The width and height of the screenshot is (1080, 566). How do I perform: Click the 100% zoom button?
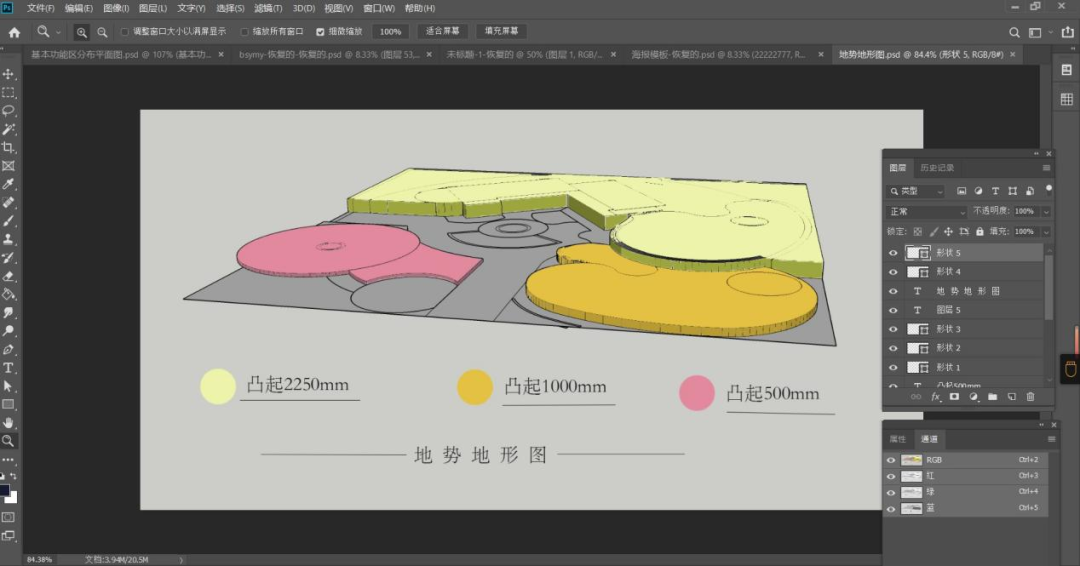(x=390, y=32)
